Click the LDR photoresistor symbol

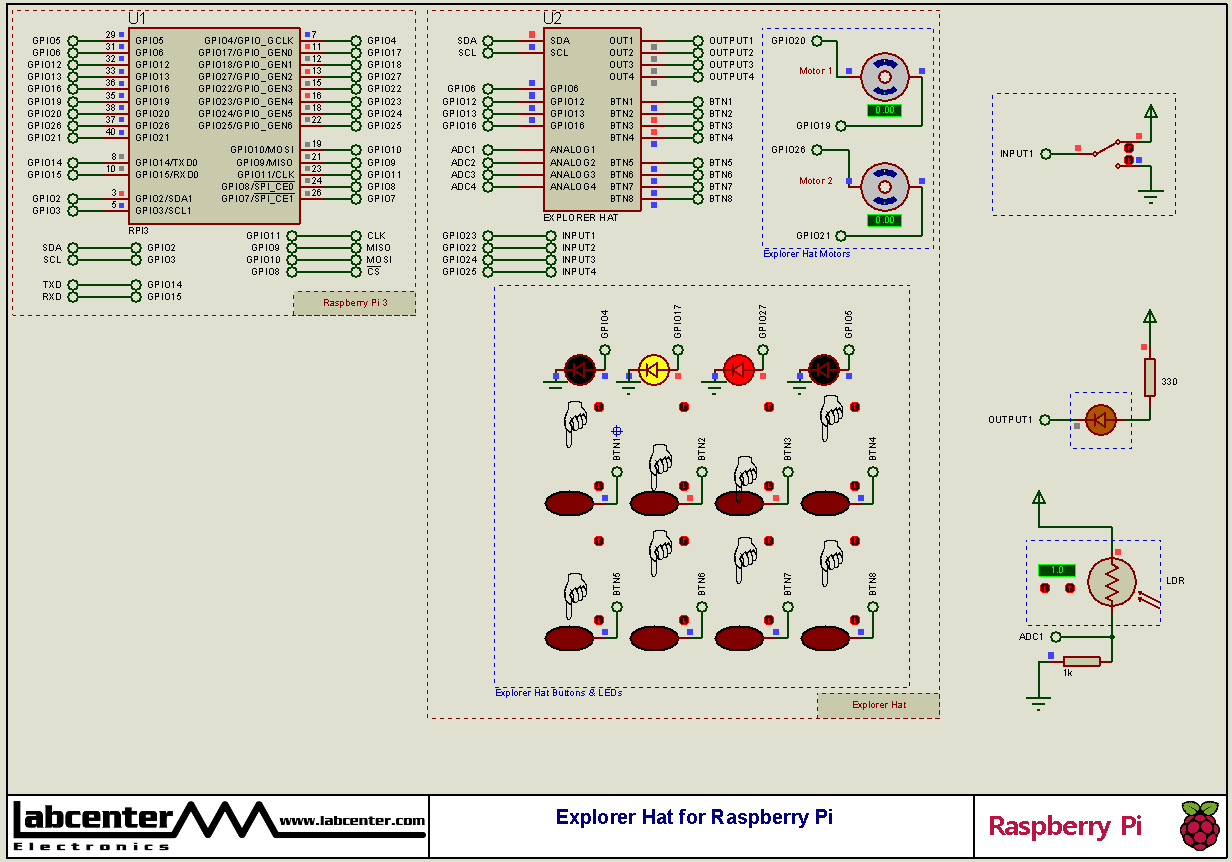(x=1112, y=581)
